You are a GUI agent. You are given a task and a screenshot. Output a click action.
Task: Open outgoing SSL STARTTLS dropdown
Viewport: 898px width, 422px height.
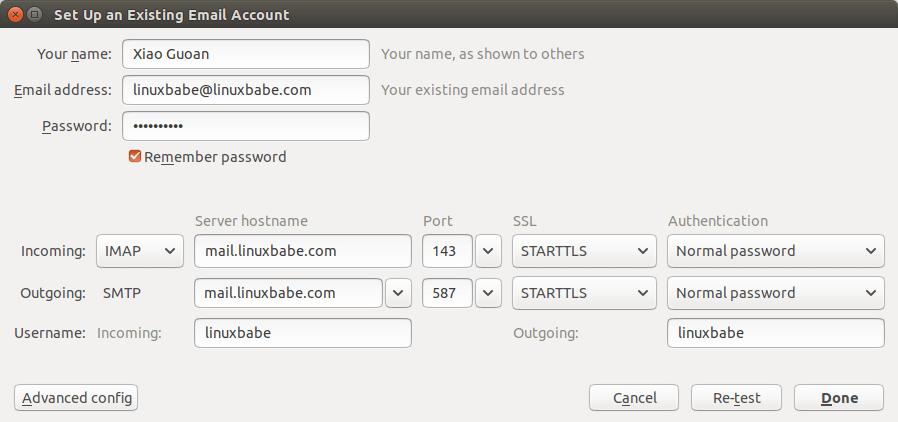coord(583,293)
